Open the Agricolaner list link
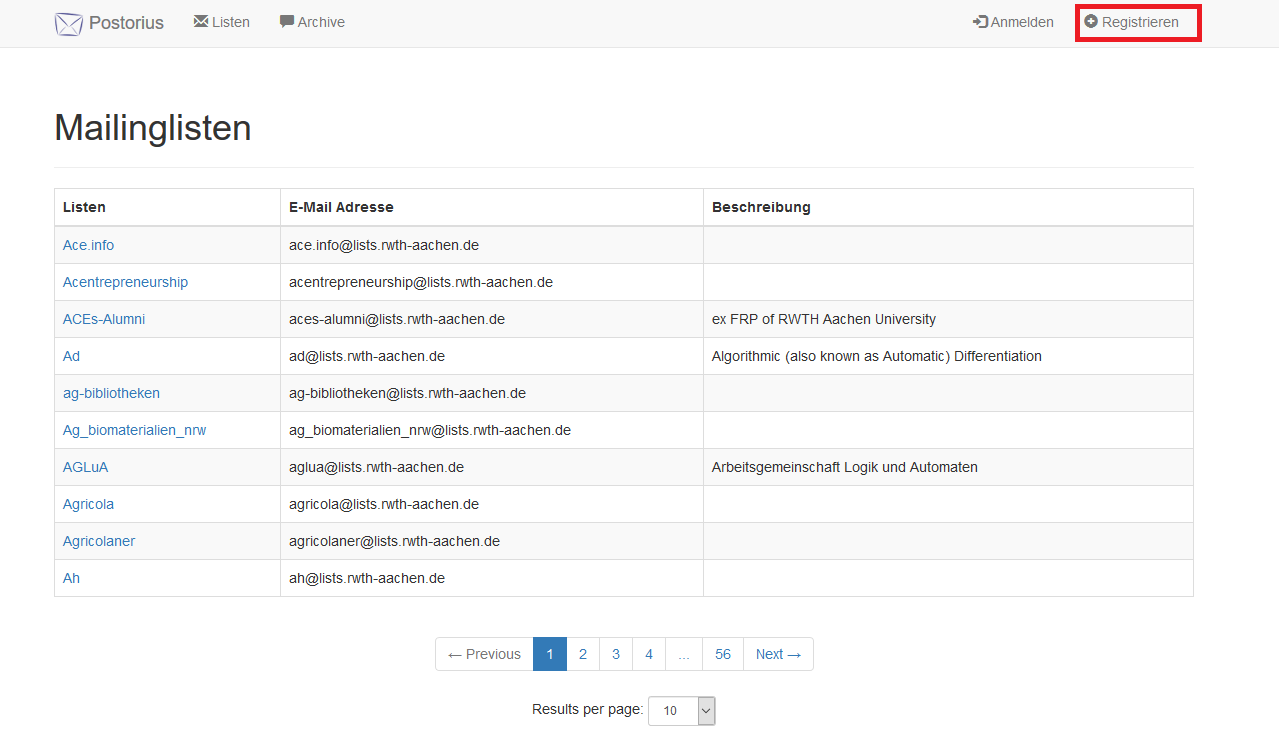1279x748 pixels. (99, 541)
